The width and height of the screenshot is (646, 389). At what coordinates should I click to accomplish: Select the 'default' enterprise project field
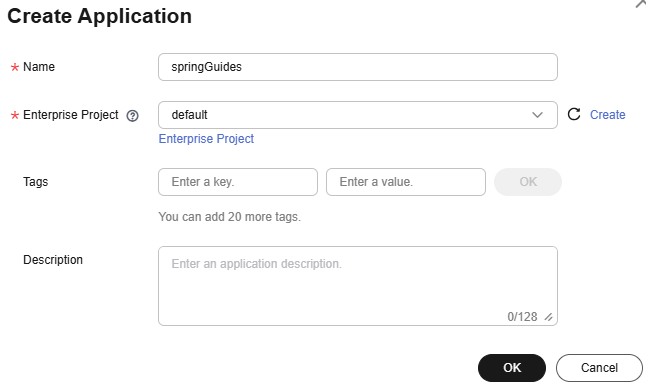[x=358, y=115]
